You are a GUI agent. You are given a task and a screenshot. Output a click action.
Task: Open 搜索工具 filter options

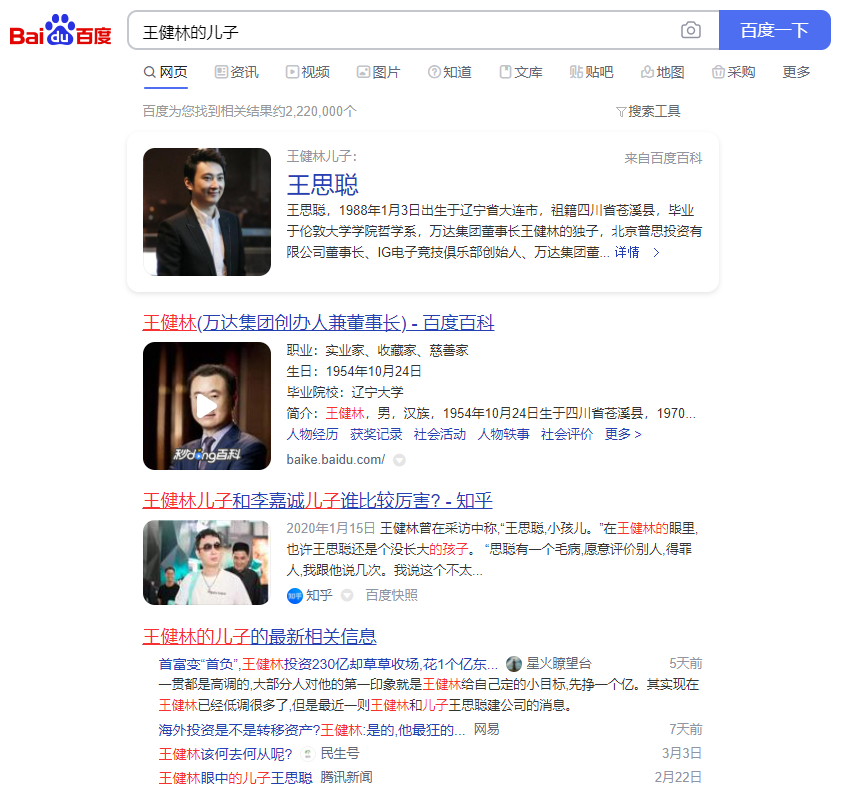(648, 111)
